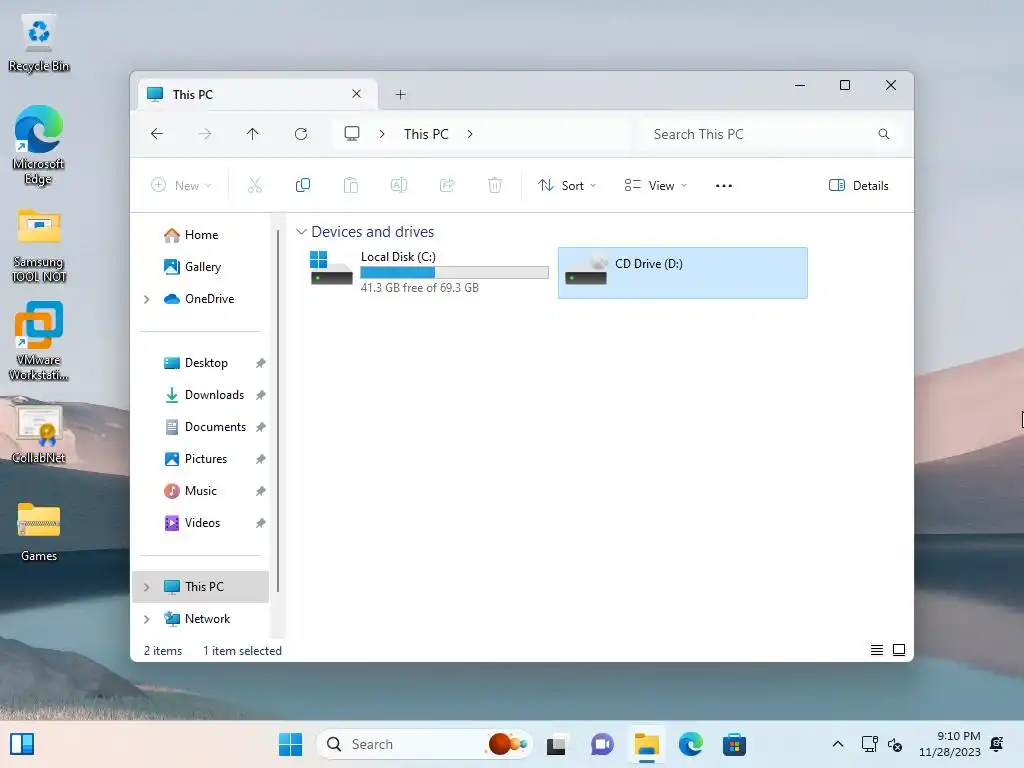Viewport: 1024px width, 768px height.
Task: Add a new tab in Explorer
Action: click(400, 95)
